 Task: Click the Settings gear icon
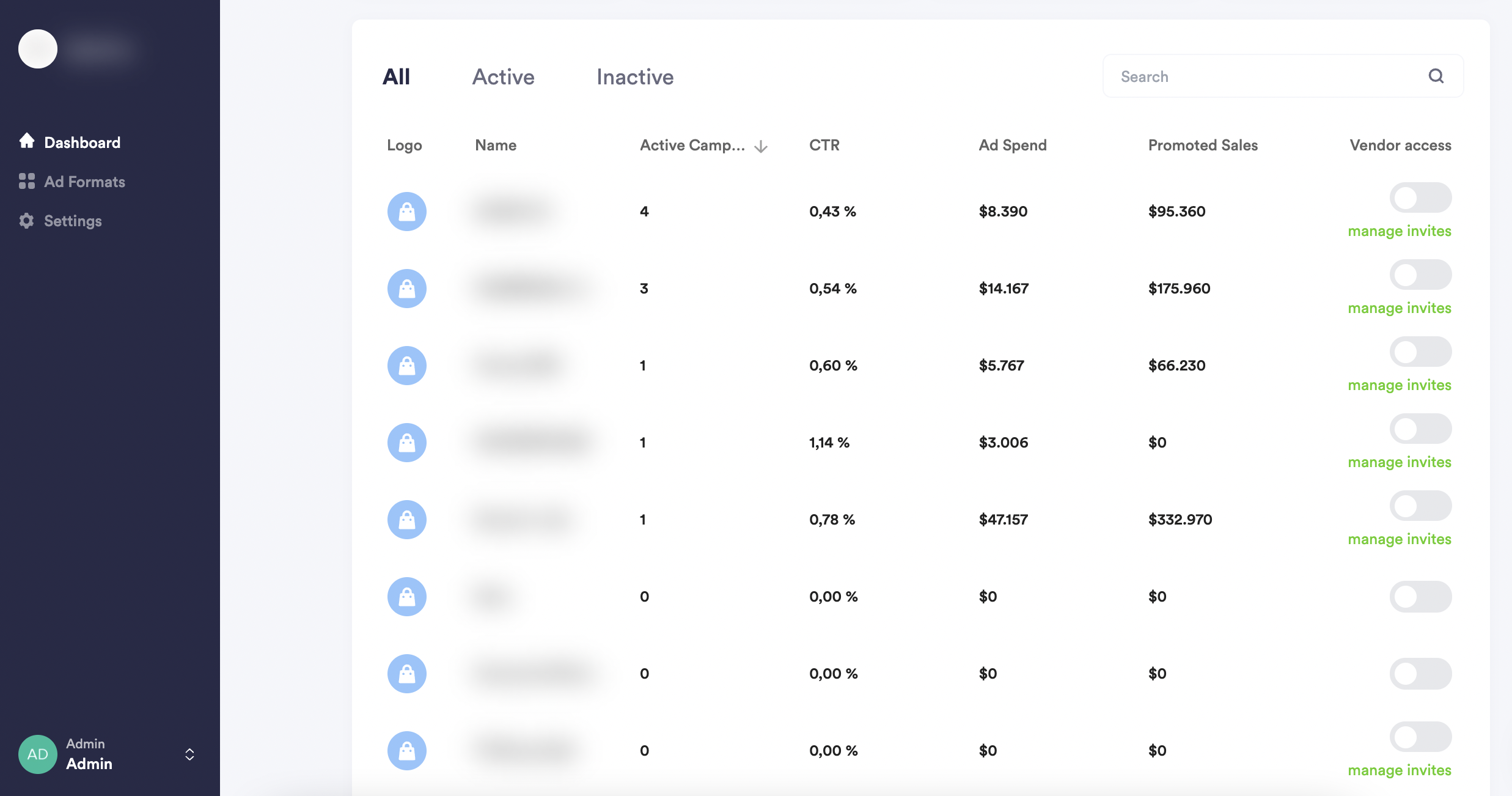[27, 221]
